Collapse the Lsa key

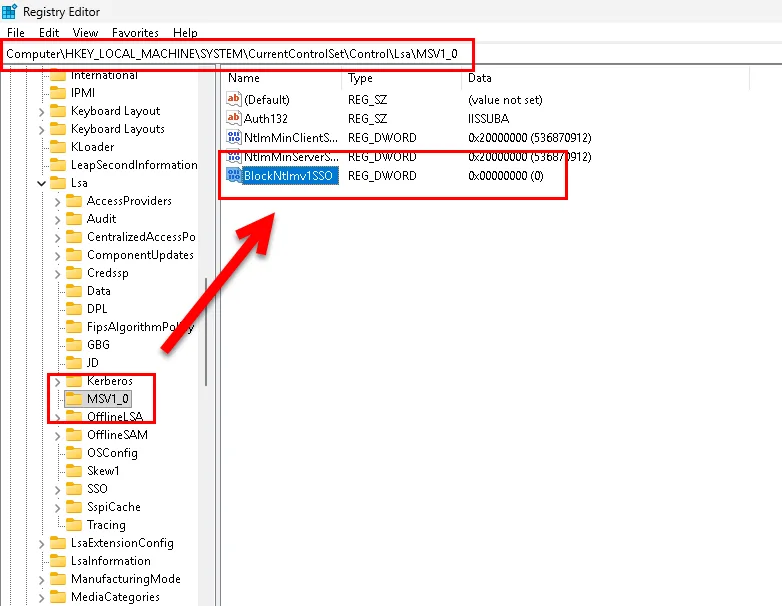(42, 184)
